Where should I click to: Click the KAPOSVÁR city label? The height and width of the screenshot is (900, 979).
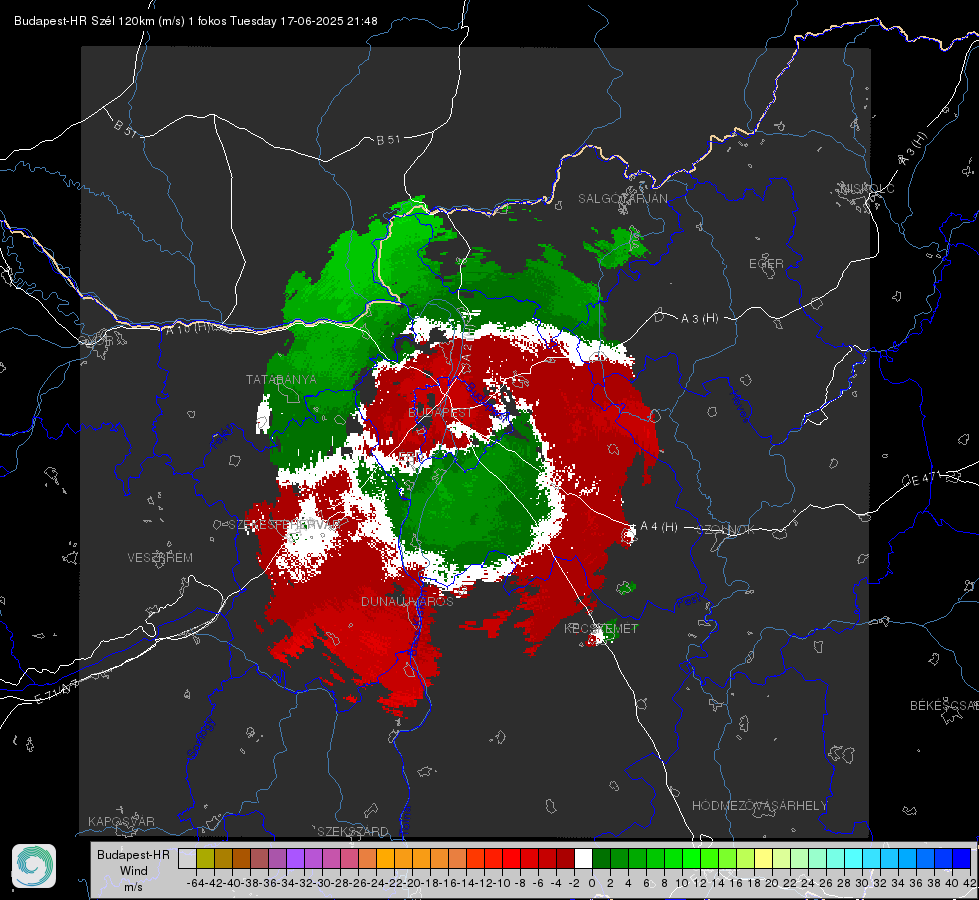pyautogui.click(x=121, y=821)
